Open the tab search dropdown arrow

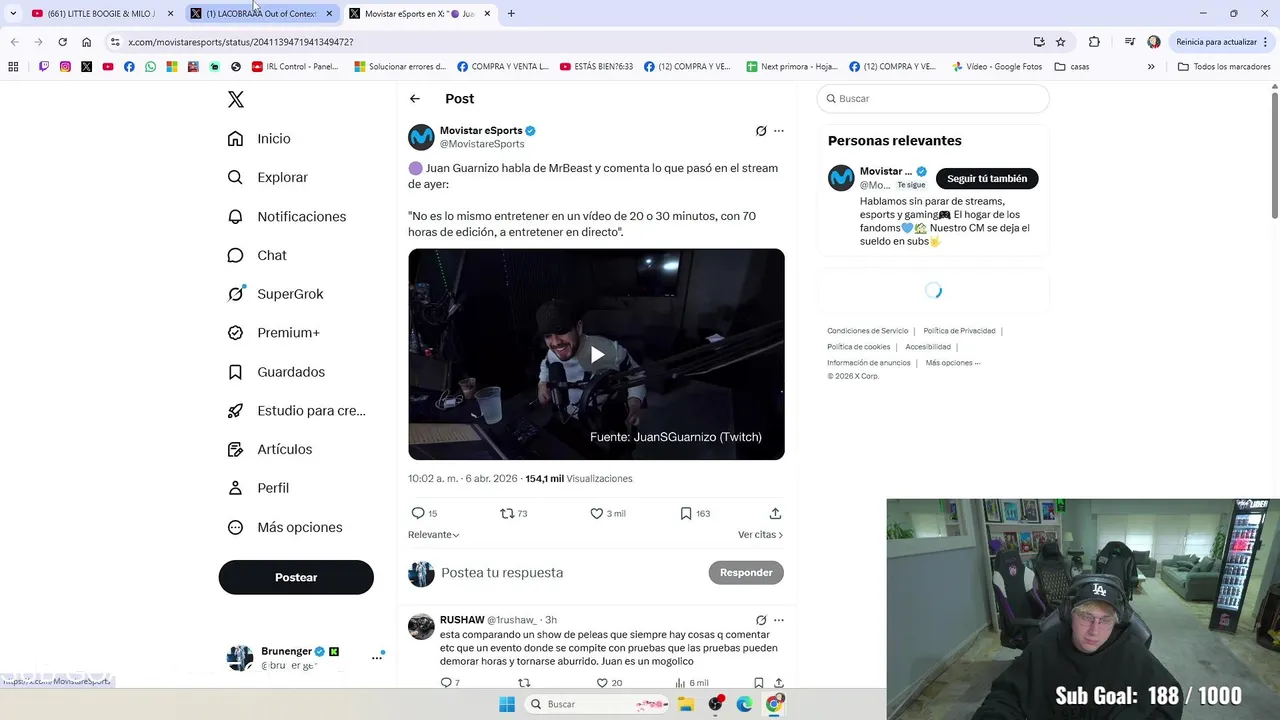pyautogui.click(x=13, y=14)
